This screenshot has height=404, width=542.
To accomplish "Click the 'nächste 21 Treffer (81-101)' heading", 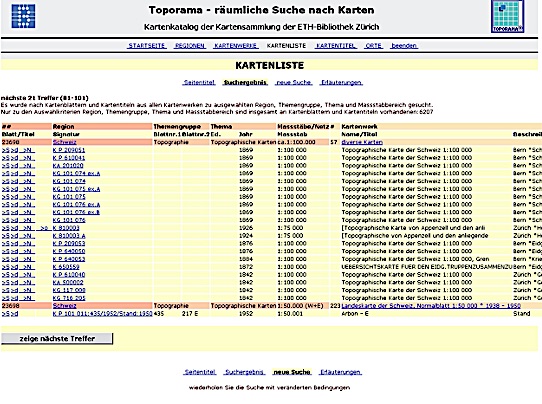I will click(45, 98).
